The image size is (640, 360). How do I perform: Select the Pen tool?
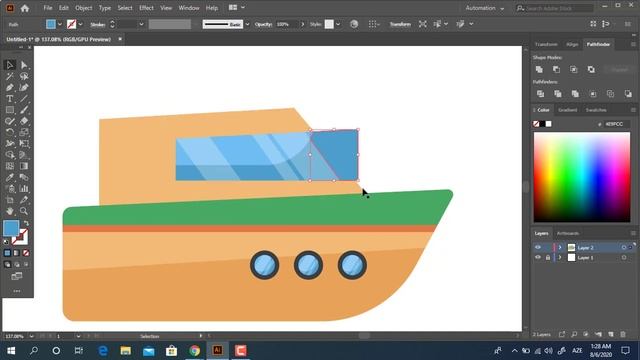click(10, 87)
